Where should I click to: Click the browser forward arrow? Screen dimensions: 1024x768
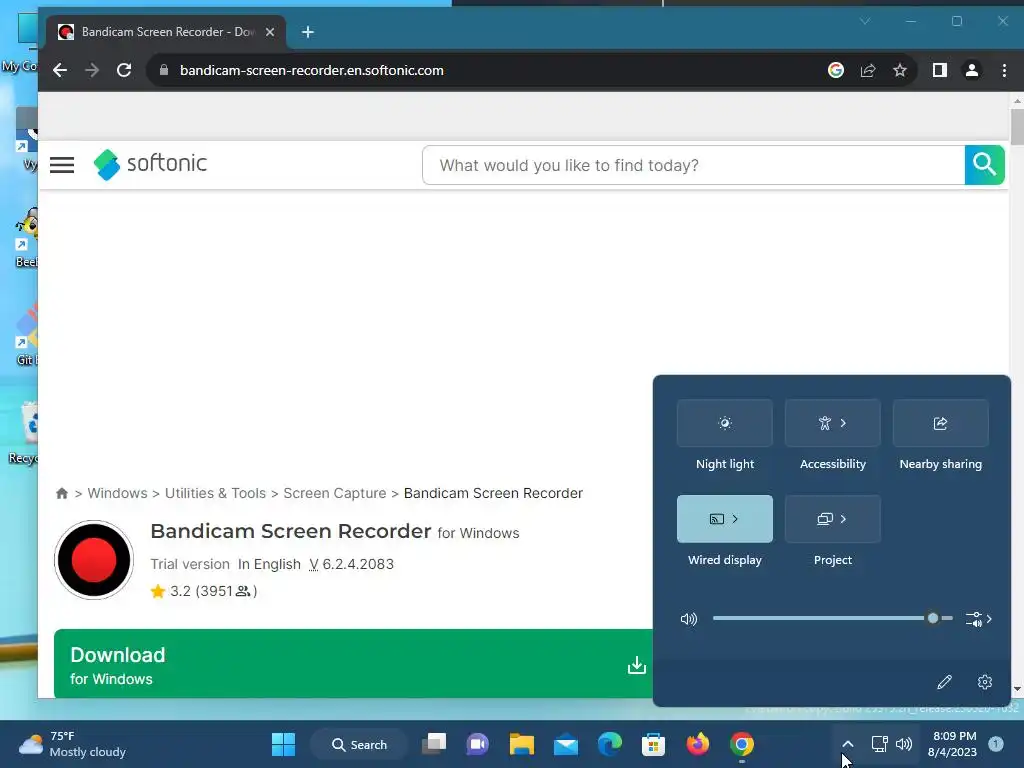click(92, 71)
